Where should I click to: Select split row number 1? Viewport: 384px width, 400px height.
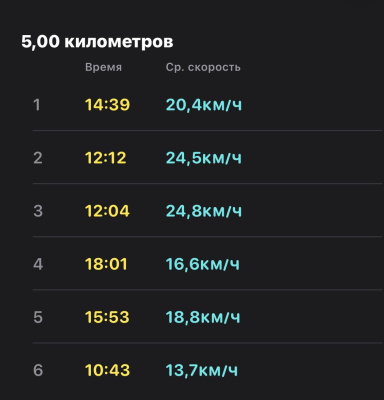(207, 105)
